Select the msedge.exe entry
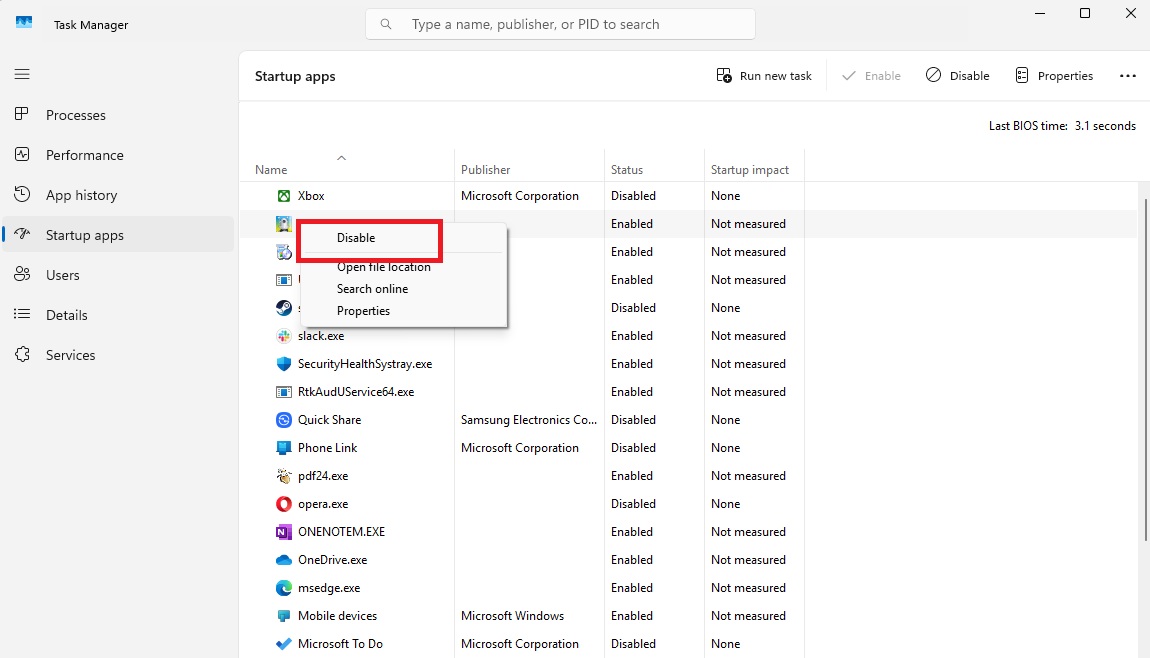Viewport: 1150px width, 658px height. click(329, 588)
